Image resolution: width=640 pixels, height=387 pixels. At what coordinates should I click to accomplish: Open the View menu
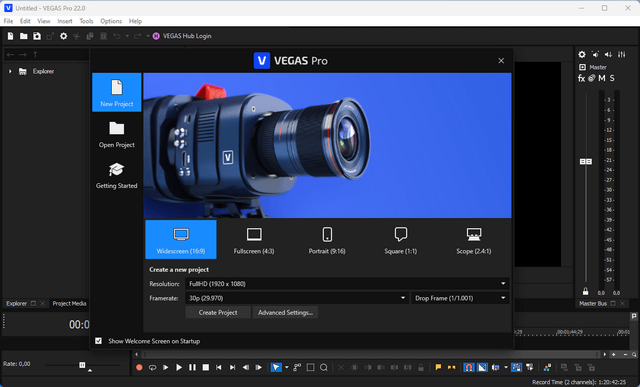44,21
